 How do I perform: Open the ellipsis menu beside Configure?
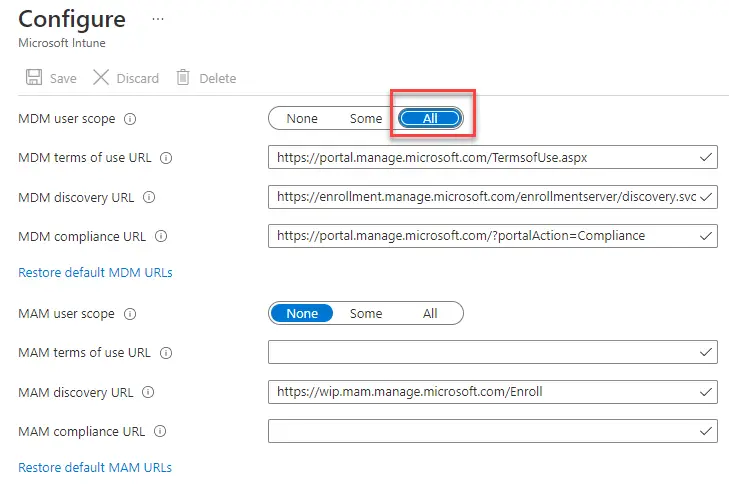click(x=158, y=20)
